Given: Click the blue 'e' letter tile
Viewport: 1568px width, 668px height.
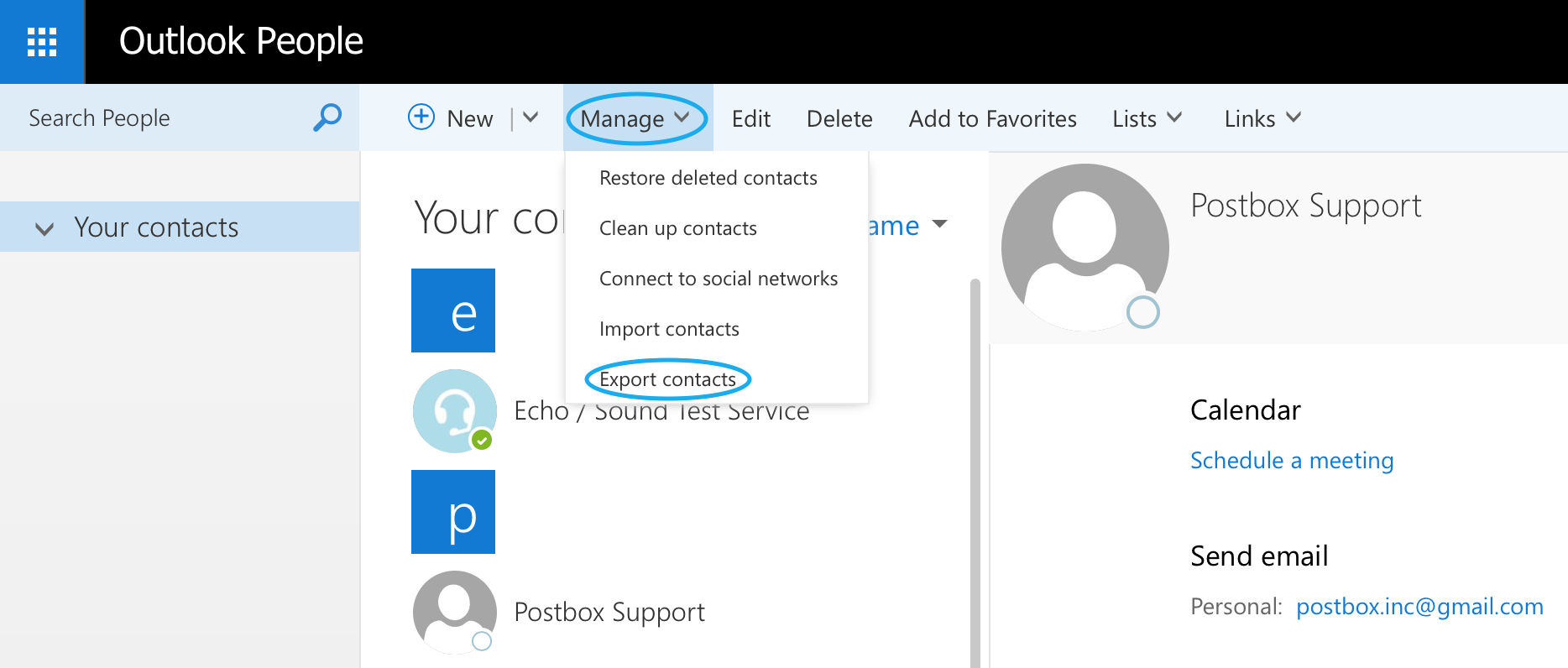Looking at the screenshot, I should pyautogui.click(x=453, y=311).
